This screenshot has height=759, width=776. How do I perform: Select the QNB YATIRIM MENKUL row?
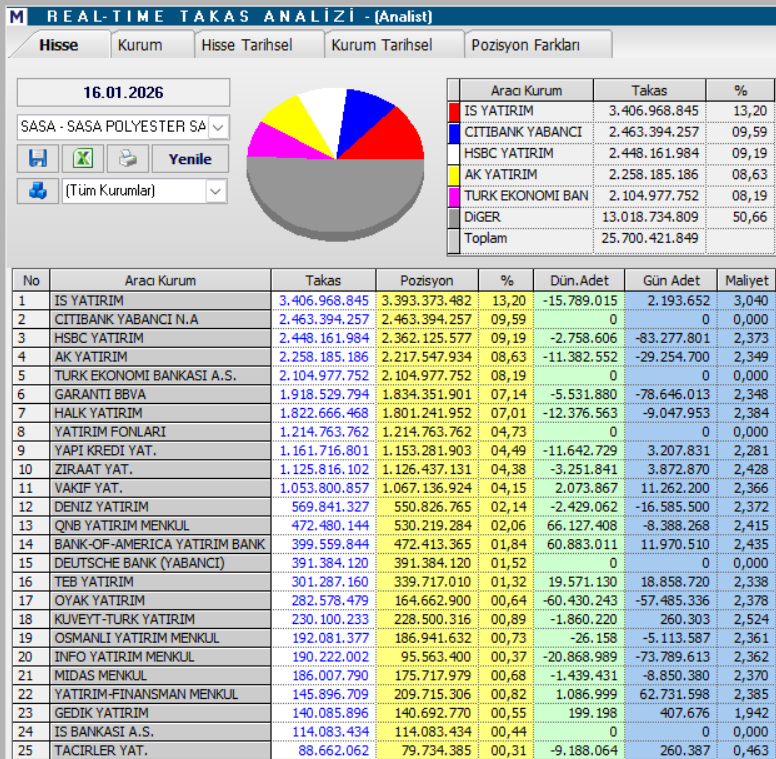click(x=394, y=525)
